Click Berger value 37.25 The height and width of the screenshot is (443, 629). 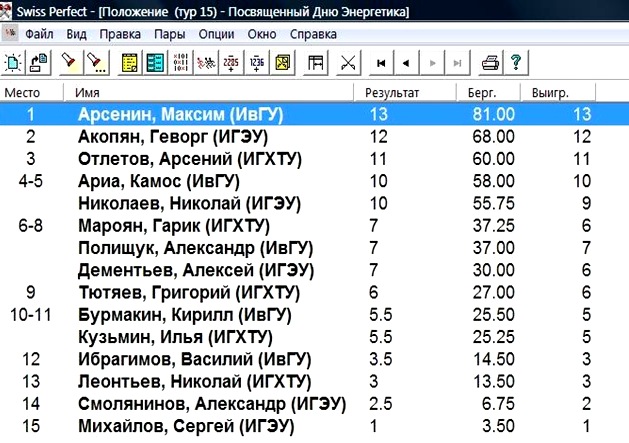(x=493, y=226)
